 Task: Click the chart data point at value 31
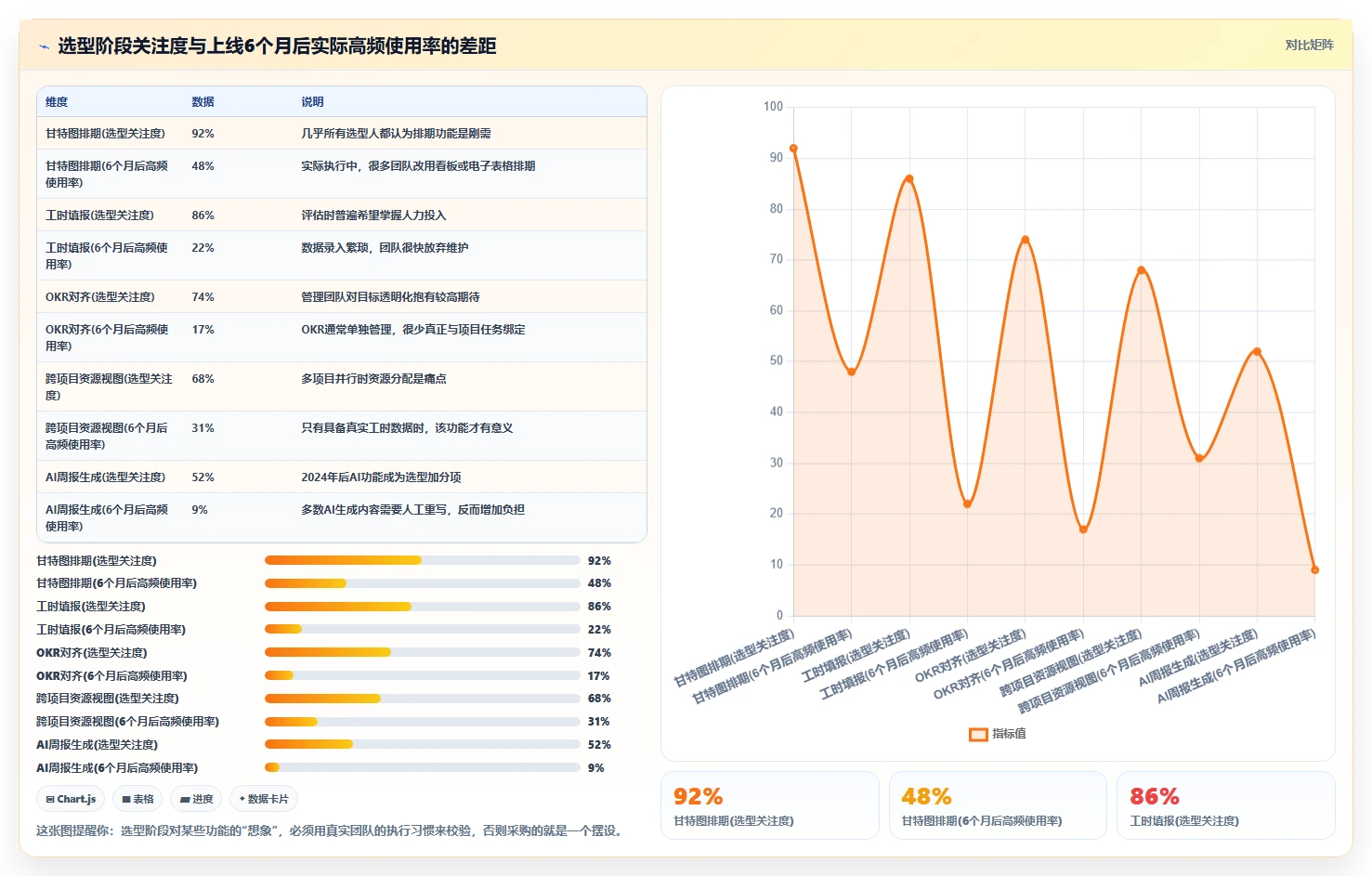(1199, 458)
